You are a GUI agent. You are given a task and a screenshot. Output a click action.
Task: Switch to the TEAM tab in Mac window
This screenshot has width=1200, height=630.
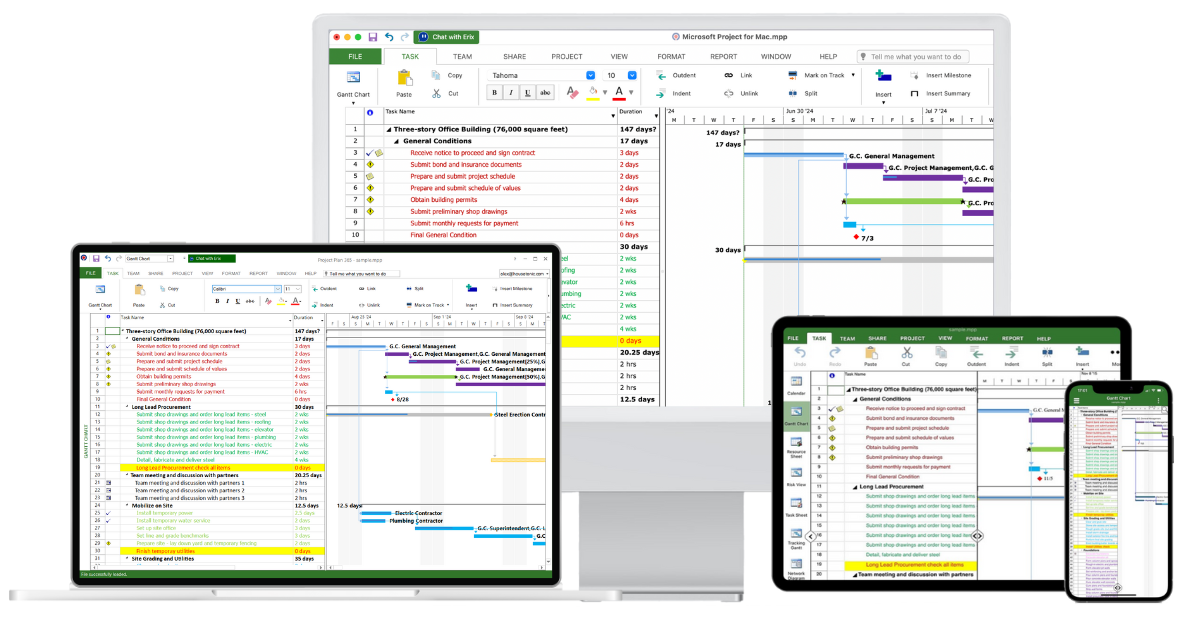[462, 57]
